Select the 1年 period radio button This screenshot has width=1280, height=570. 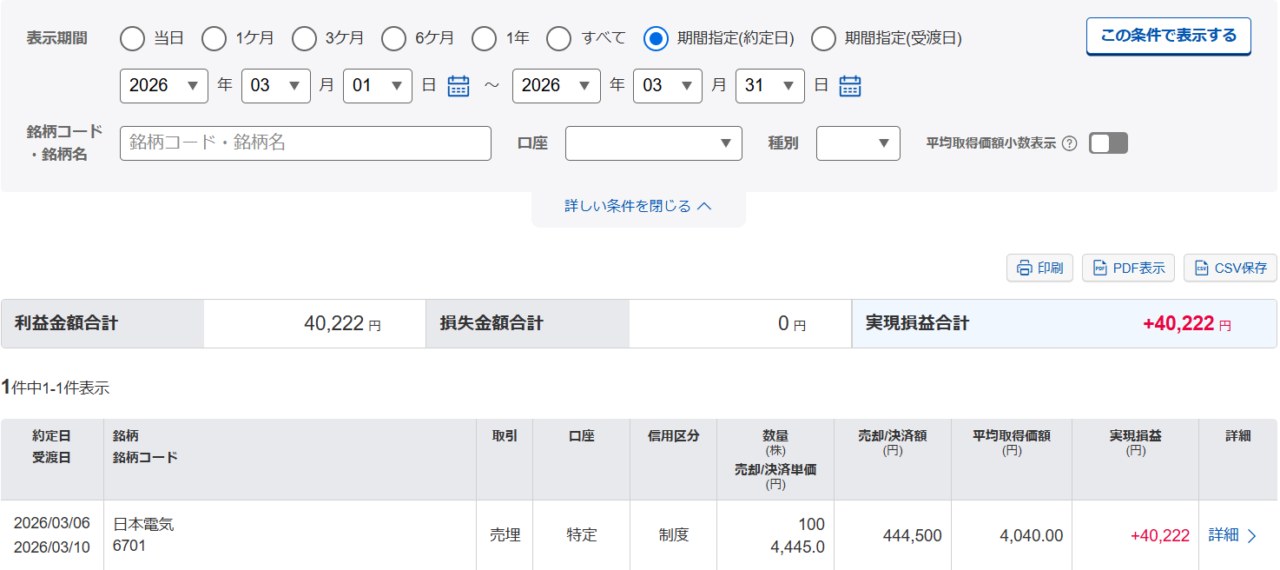[x=484, y=39]
